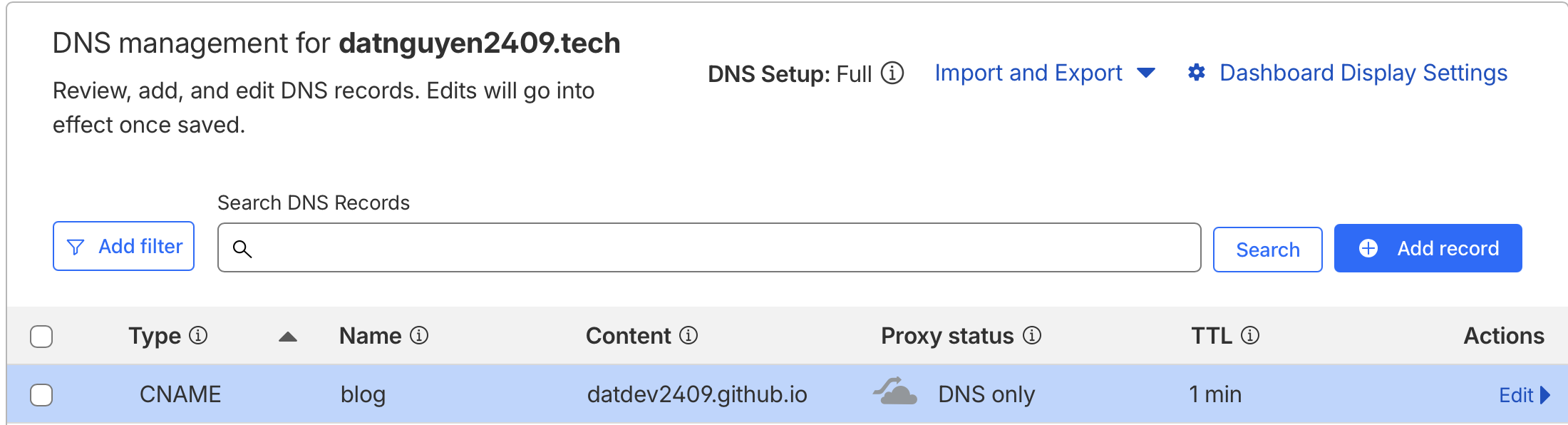Screen dimensions: 1568x425
Task: Click the DNS Setup info icon
Action: [892, 73]
